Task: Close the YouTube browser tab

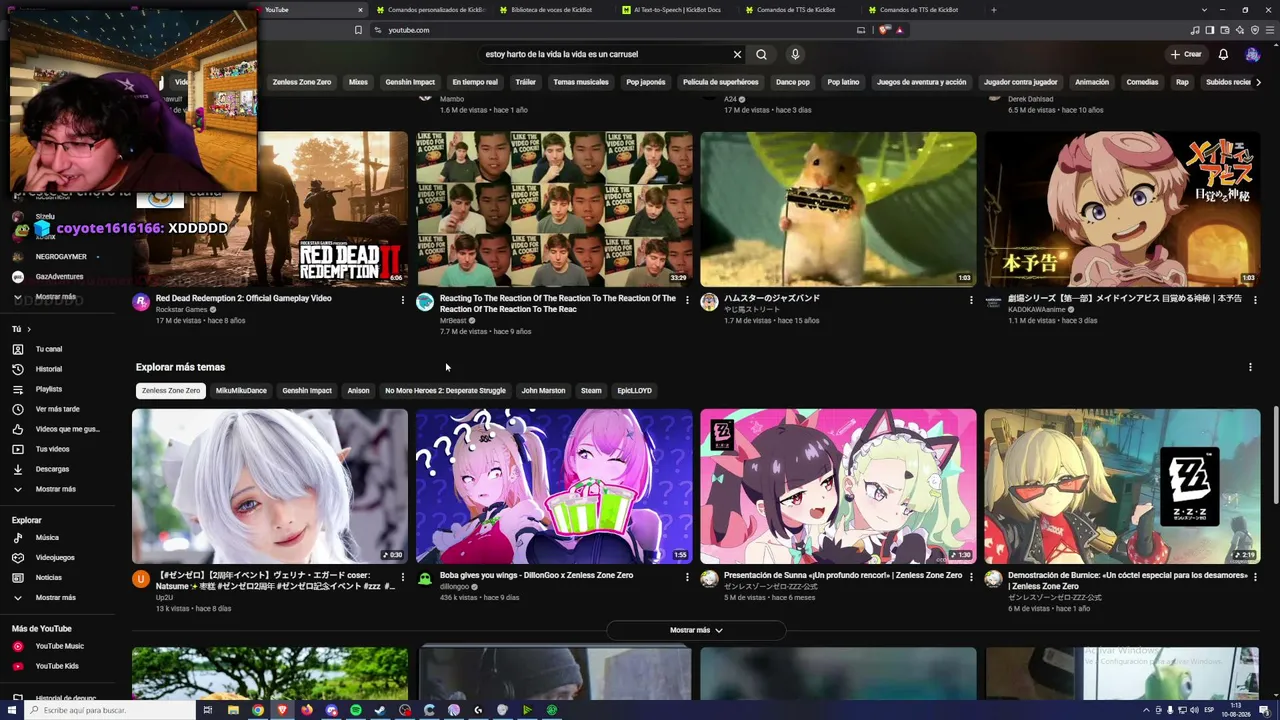Action: point(360,10)
